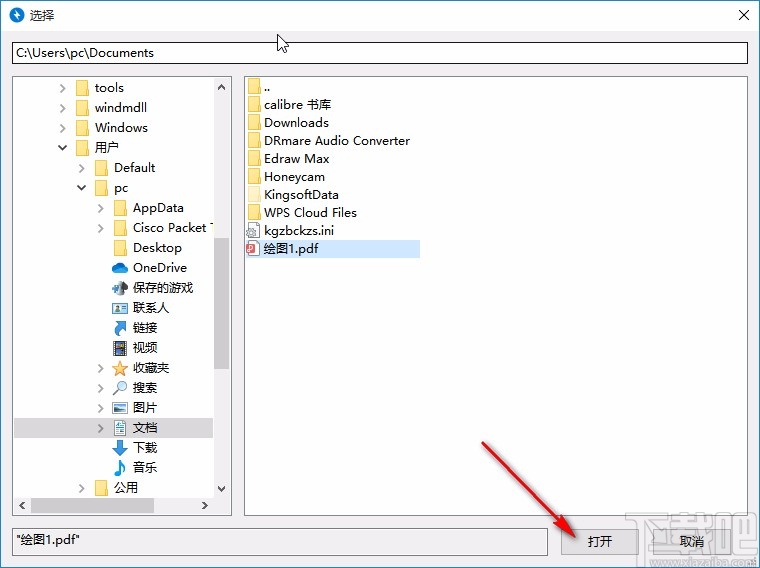This screenshot has height=568, width=760.
Task: Click the Cisco Packet folder icon
Action: (x=120, y=228)
